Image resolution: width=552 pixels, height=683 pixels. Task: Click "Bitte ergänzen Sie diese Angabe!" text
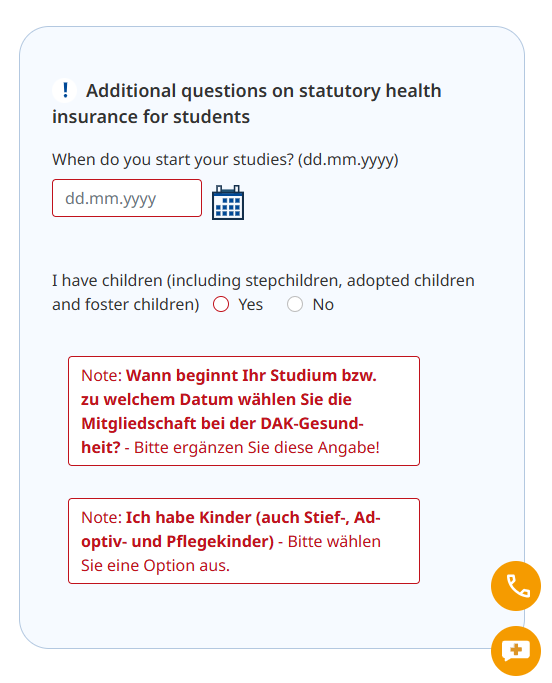[x=257, y=448]
